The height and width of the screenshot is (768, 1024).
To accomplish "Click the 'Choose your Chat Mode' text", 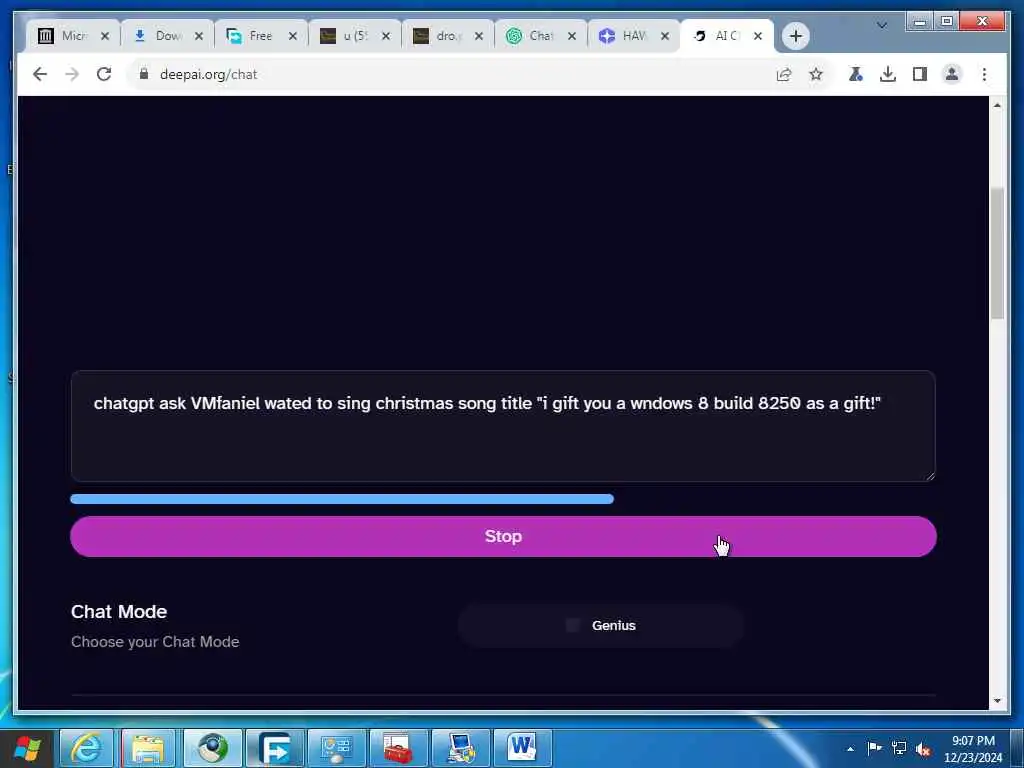I will coord(155,642).
